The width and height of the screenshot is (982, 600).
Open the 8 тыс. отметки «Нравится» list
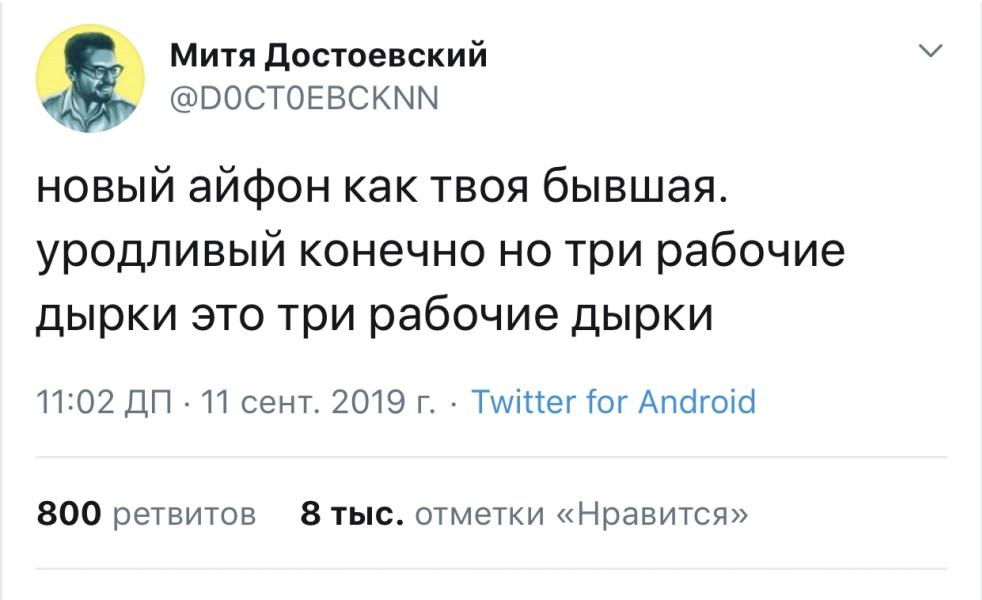[x=524, y=514]
